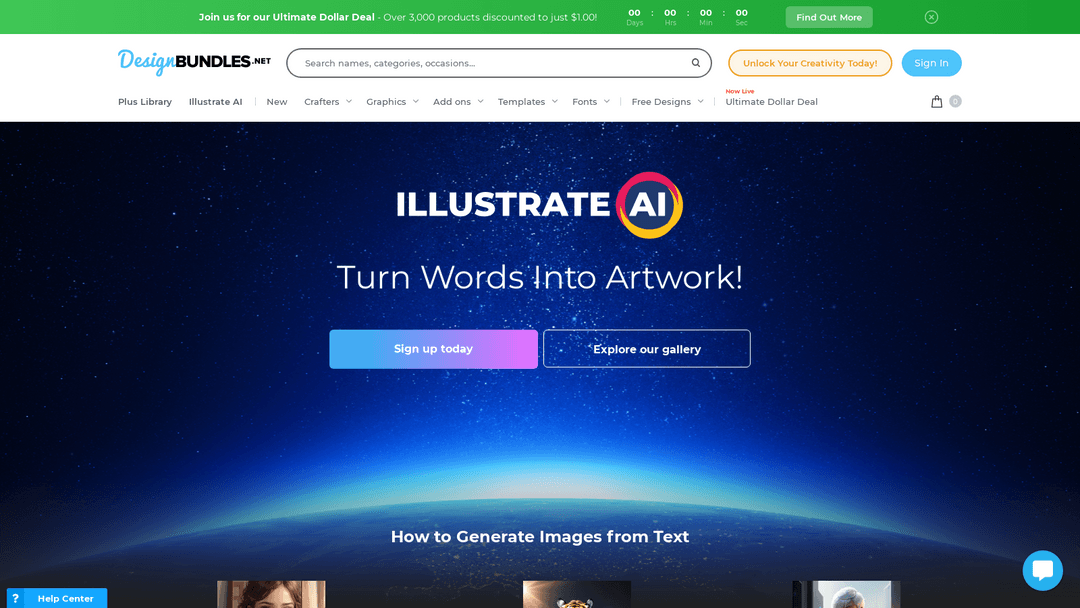Open the Plus Library menu item
The width and height of the screenshot is (1080, 608).
point(145,102)
